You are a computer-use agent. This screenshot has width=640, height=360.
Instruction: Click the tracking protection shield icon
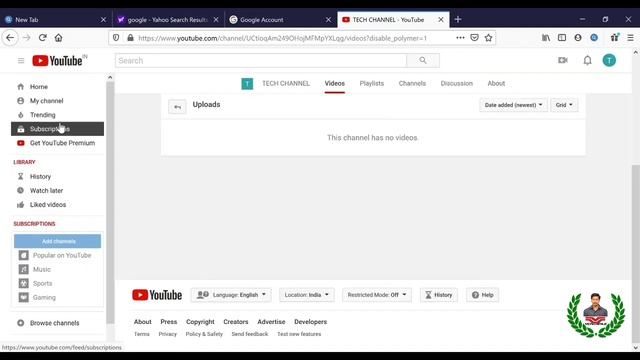pos(116,38)
